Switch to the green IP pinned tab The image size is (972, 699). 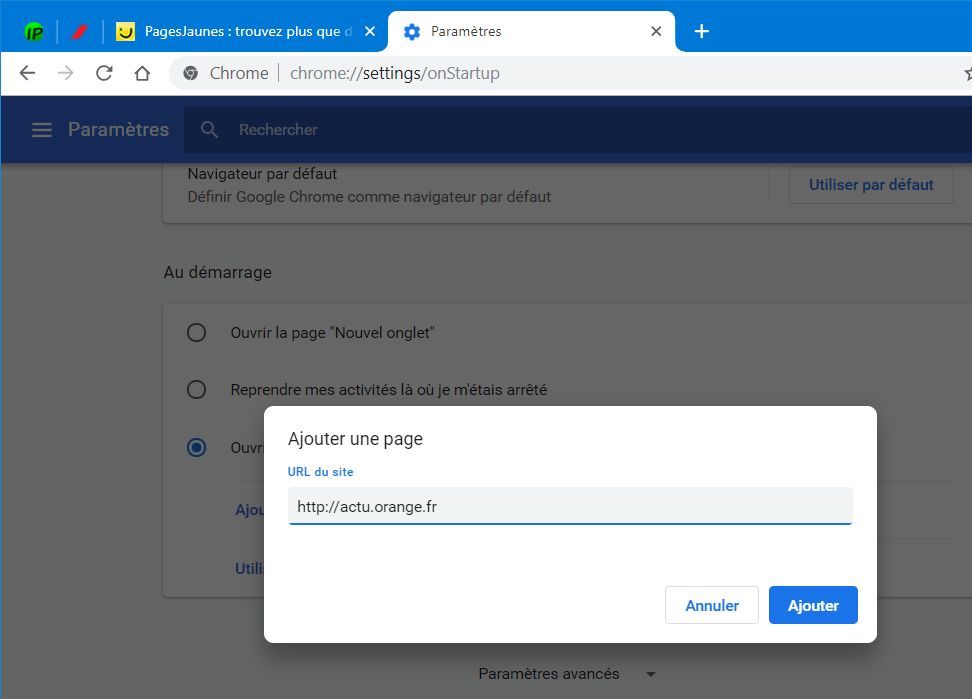34,32
